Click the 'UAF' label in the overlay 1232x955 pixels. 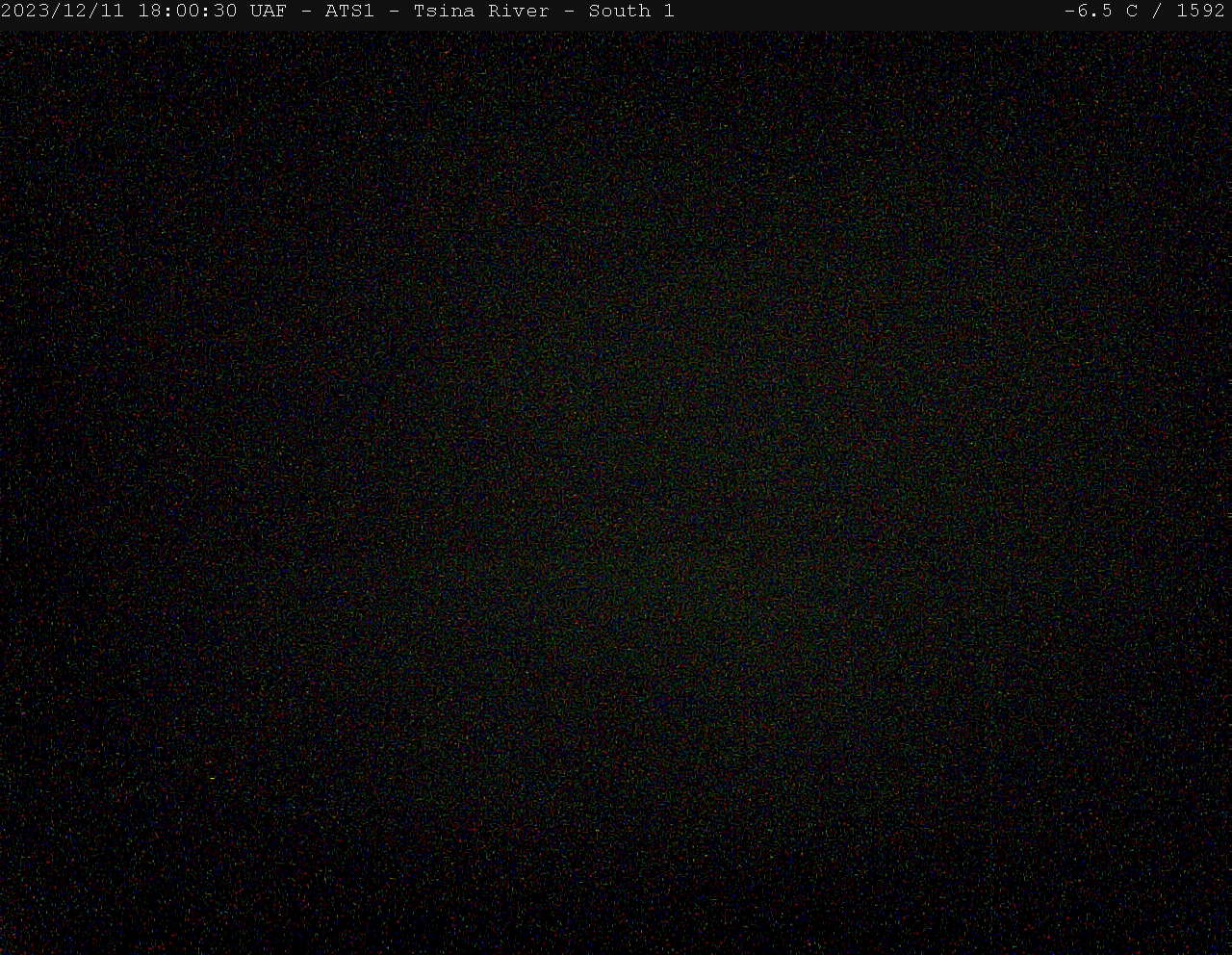point(268,12)
